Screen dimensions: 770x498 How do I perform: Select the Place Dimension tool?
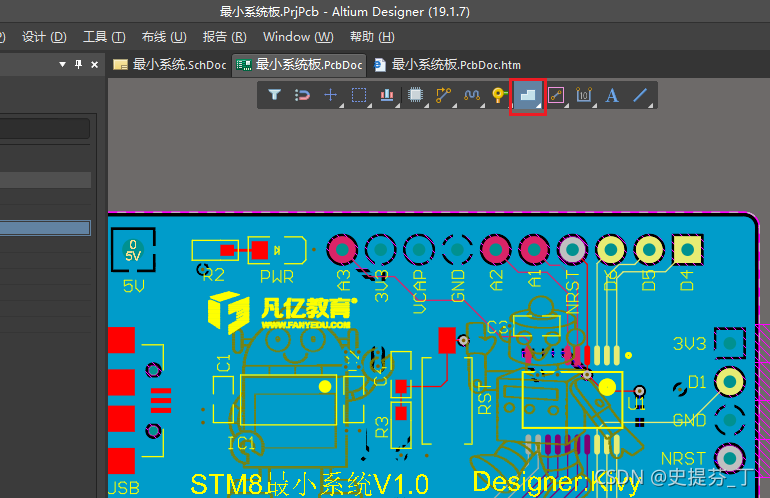[584, 95]
